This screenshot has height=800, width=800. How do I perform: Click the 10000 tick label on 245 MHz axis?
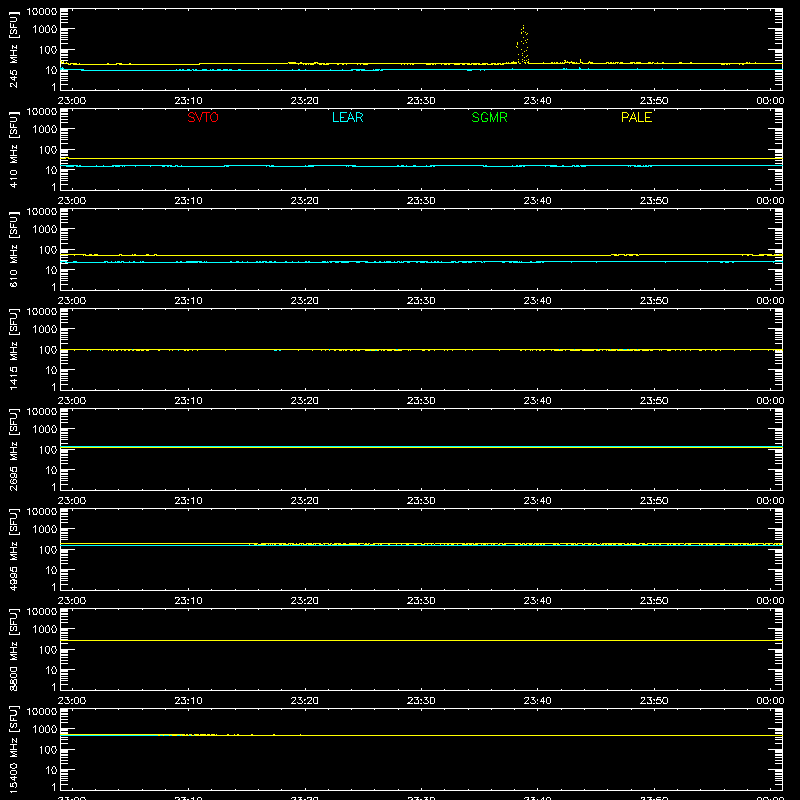(x=42, y=12)
